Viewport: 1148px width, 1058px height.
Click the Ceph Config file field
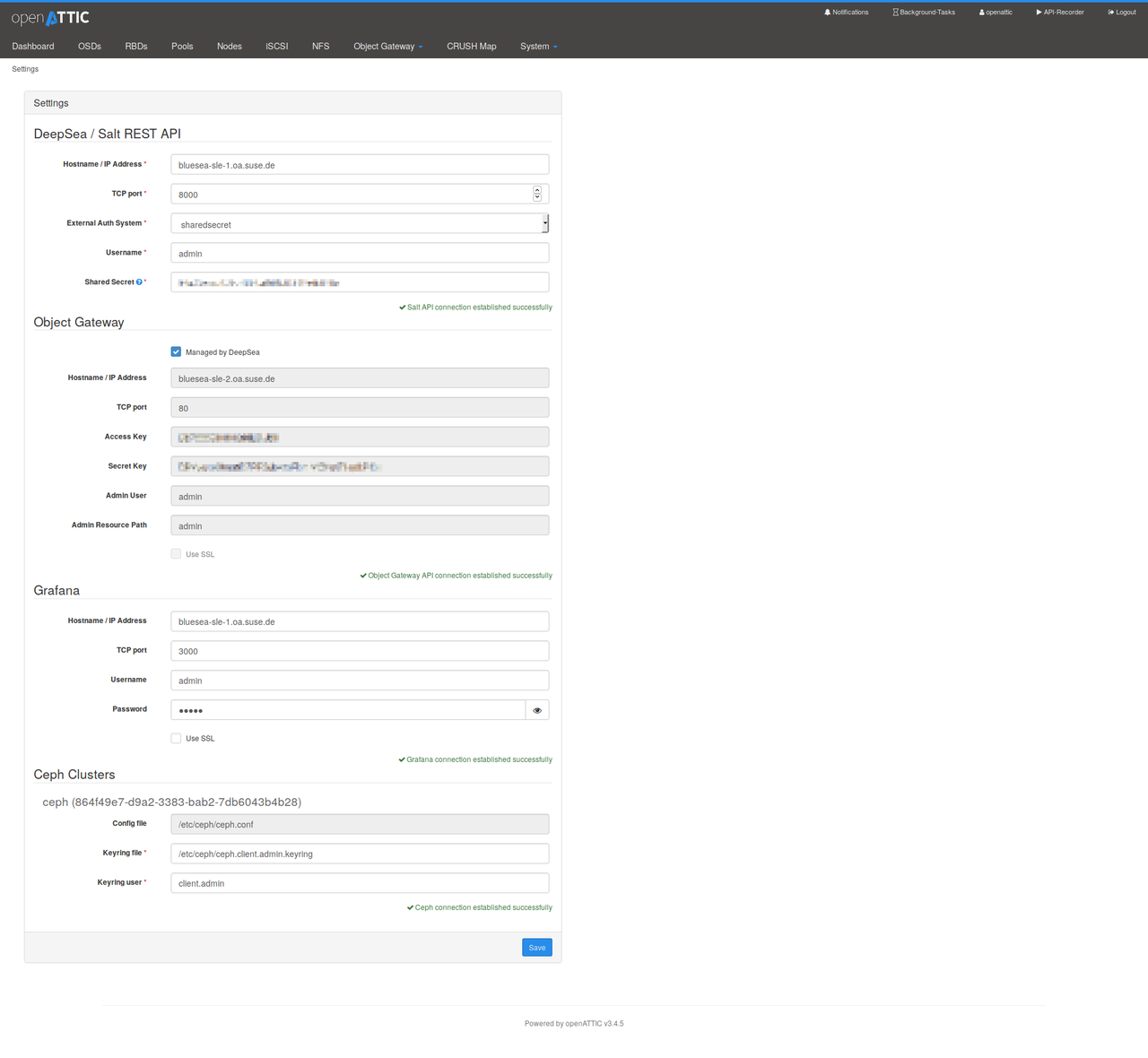coord(360,824)
